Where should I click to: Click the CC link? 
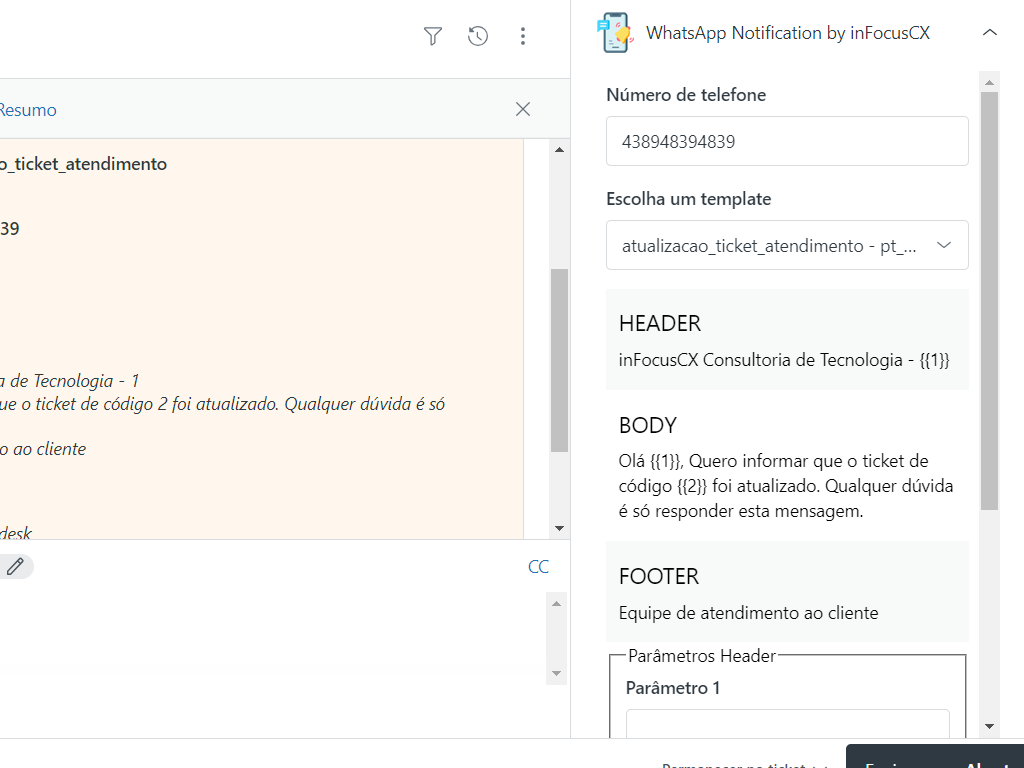[538, 567]
